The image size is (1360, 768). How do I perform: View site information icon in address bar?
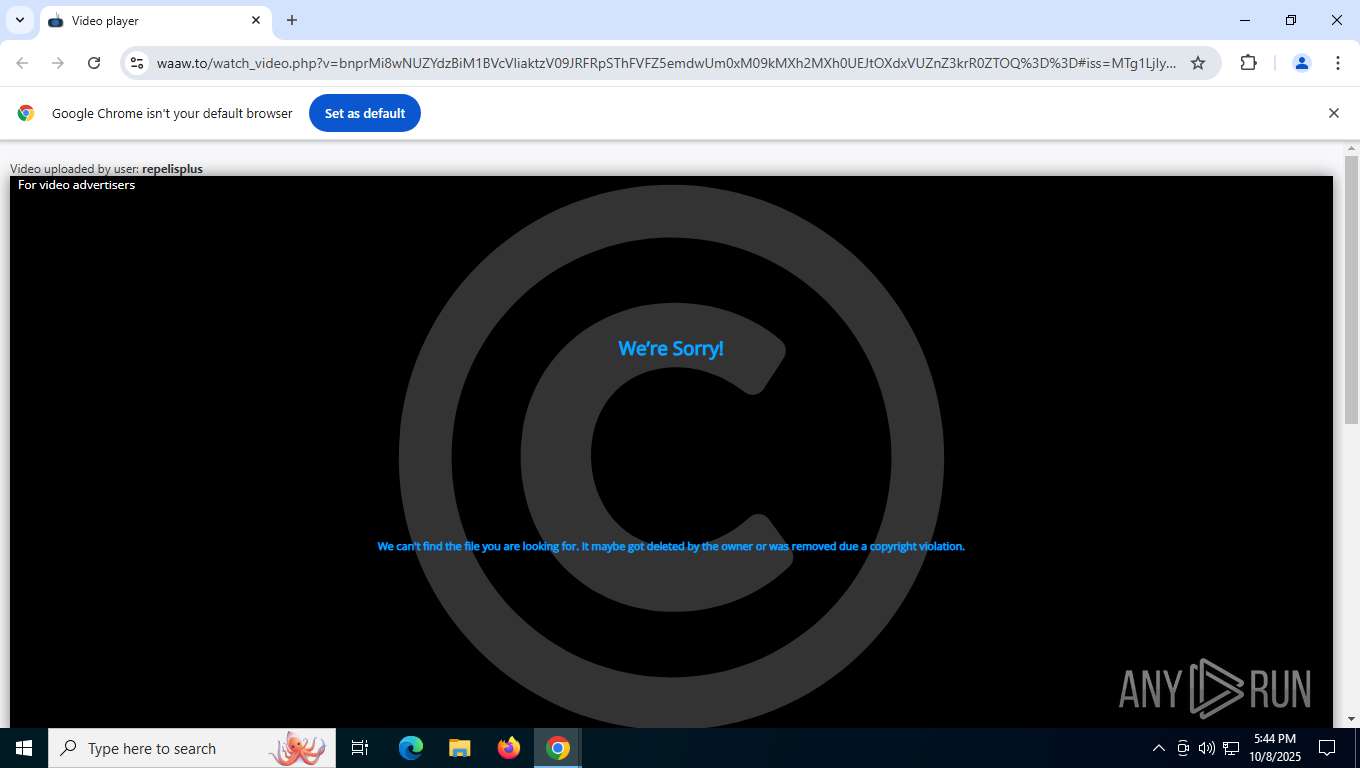click(x=138, y=63)
